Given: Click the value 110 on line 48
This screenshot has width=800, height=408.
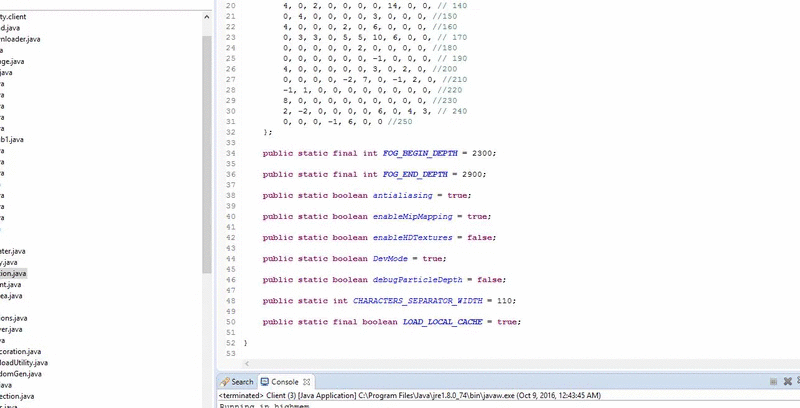Looking at the screenshot, I should pyautogui.click(x=505, y=301).
